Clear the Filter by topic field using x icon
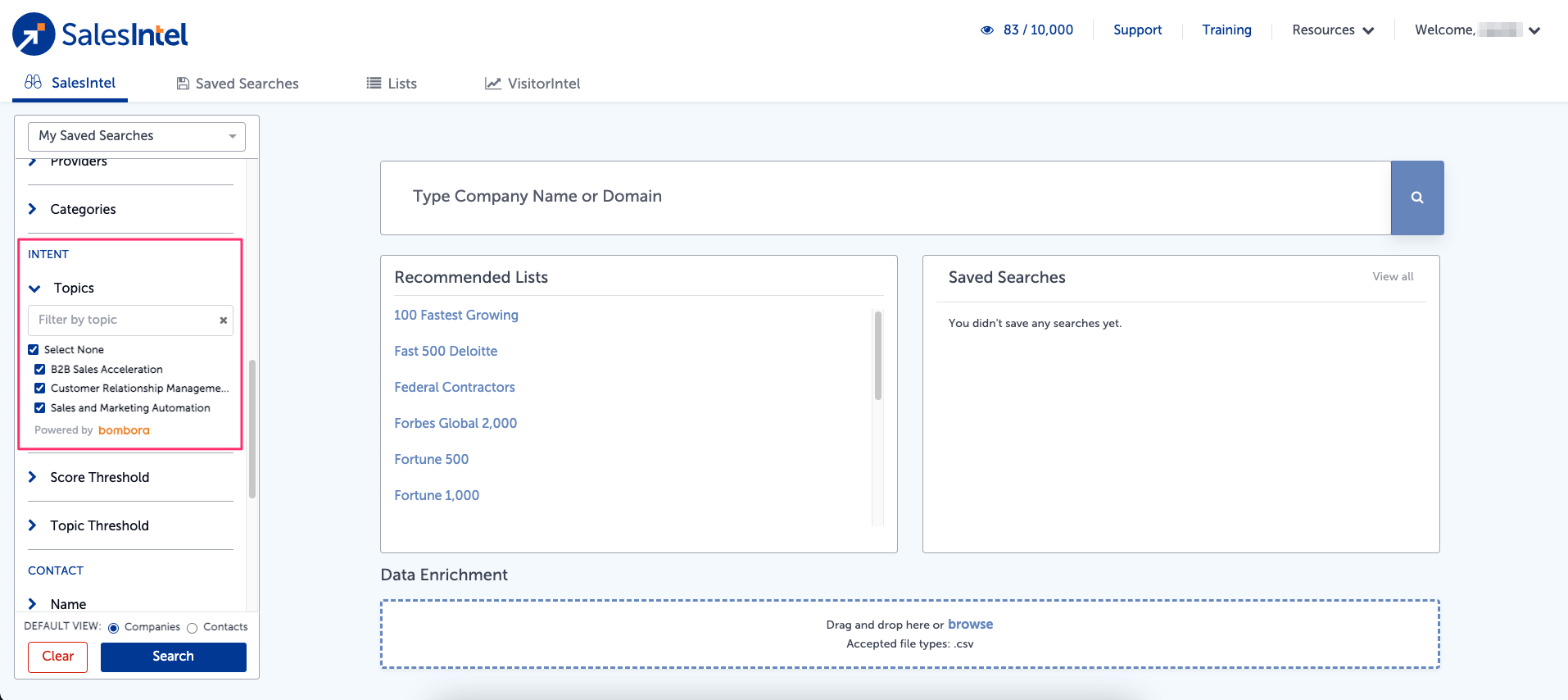Image resolution: width=1568 pixels, height=700 pixels. click(223, 320)
